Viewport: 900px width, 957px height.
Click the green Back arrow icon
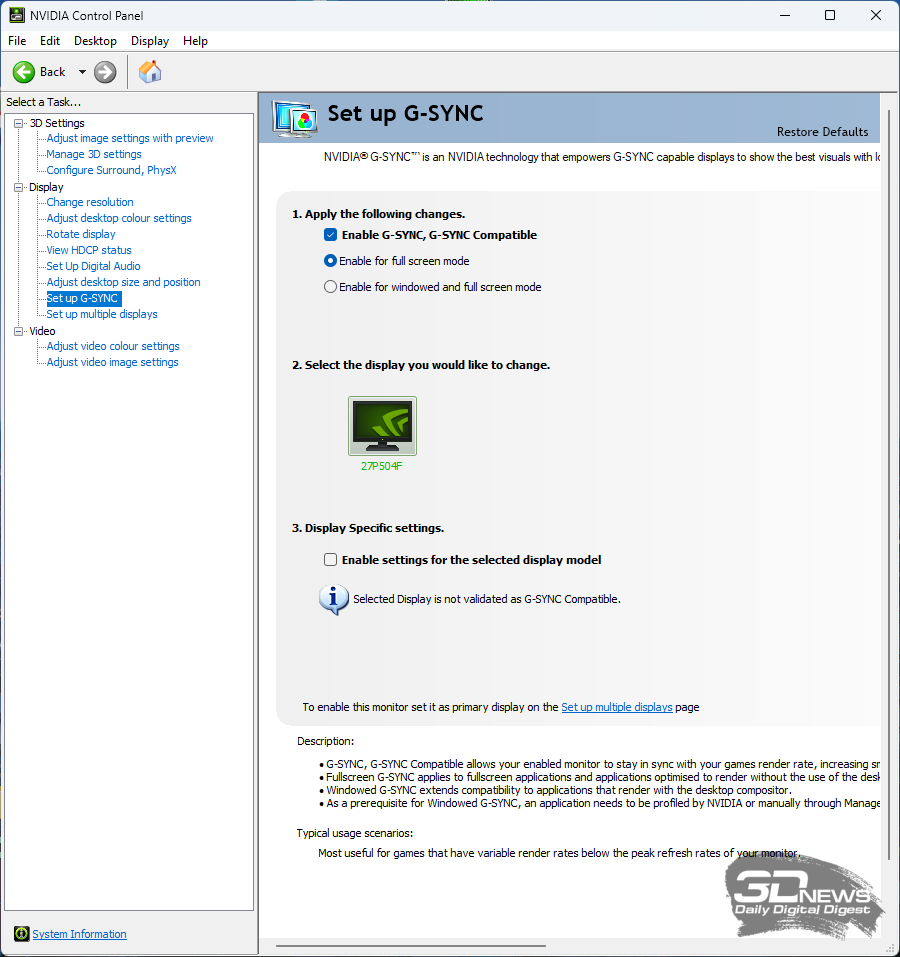(x=24, y=72)
